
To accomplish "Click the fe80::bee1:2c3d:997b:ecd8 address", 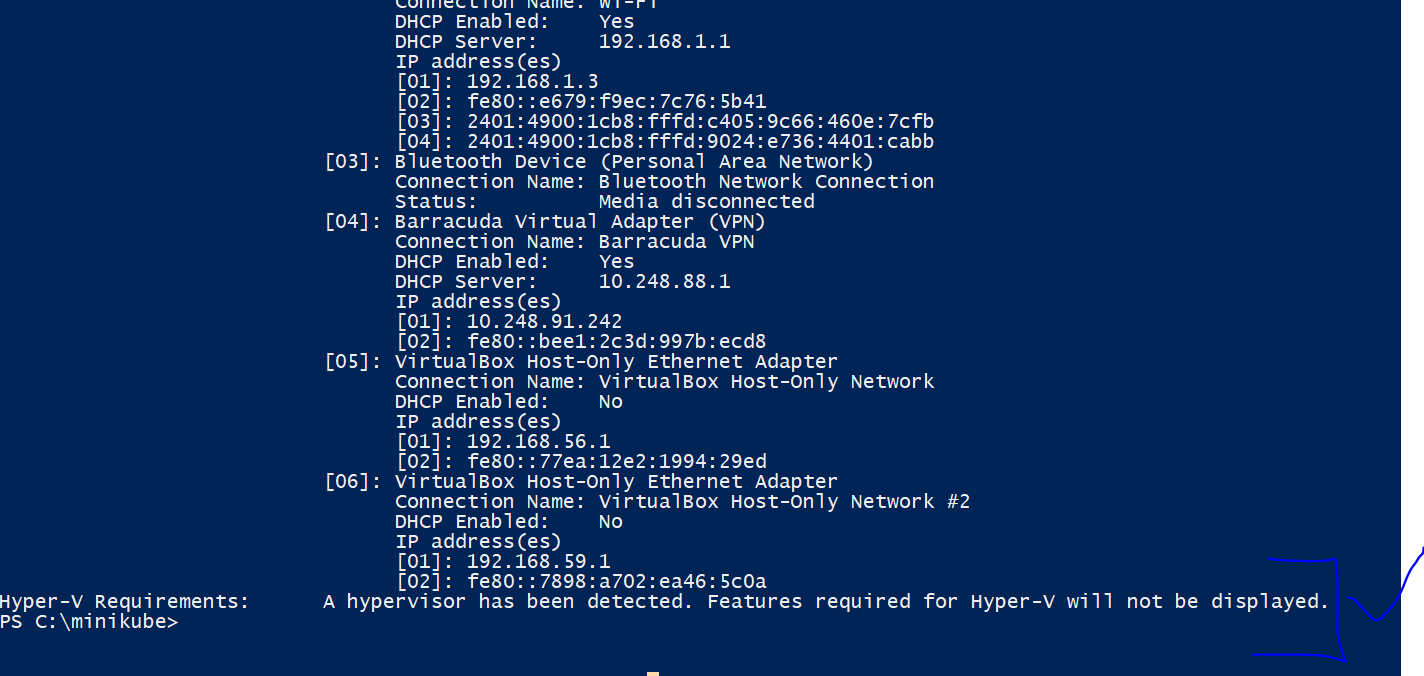I will tap(617, 342).
